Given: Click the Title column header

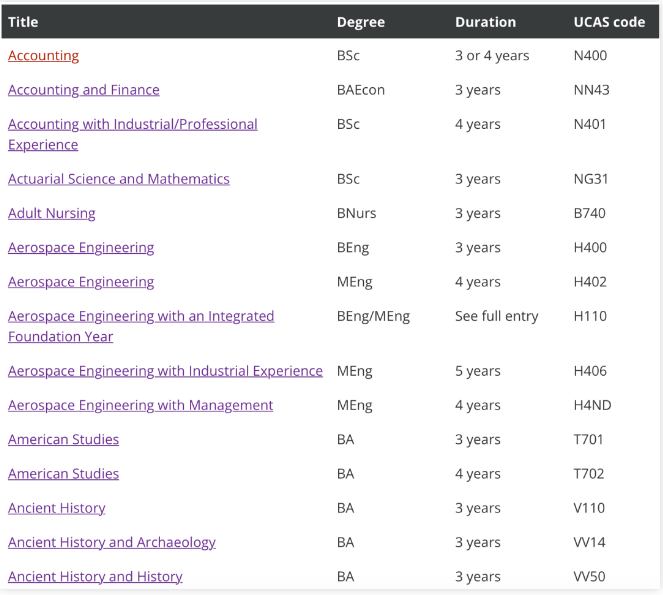Looking at the screenshot, I should [x=23, y=22].
